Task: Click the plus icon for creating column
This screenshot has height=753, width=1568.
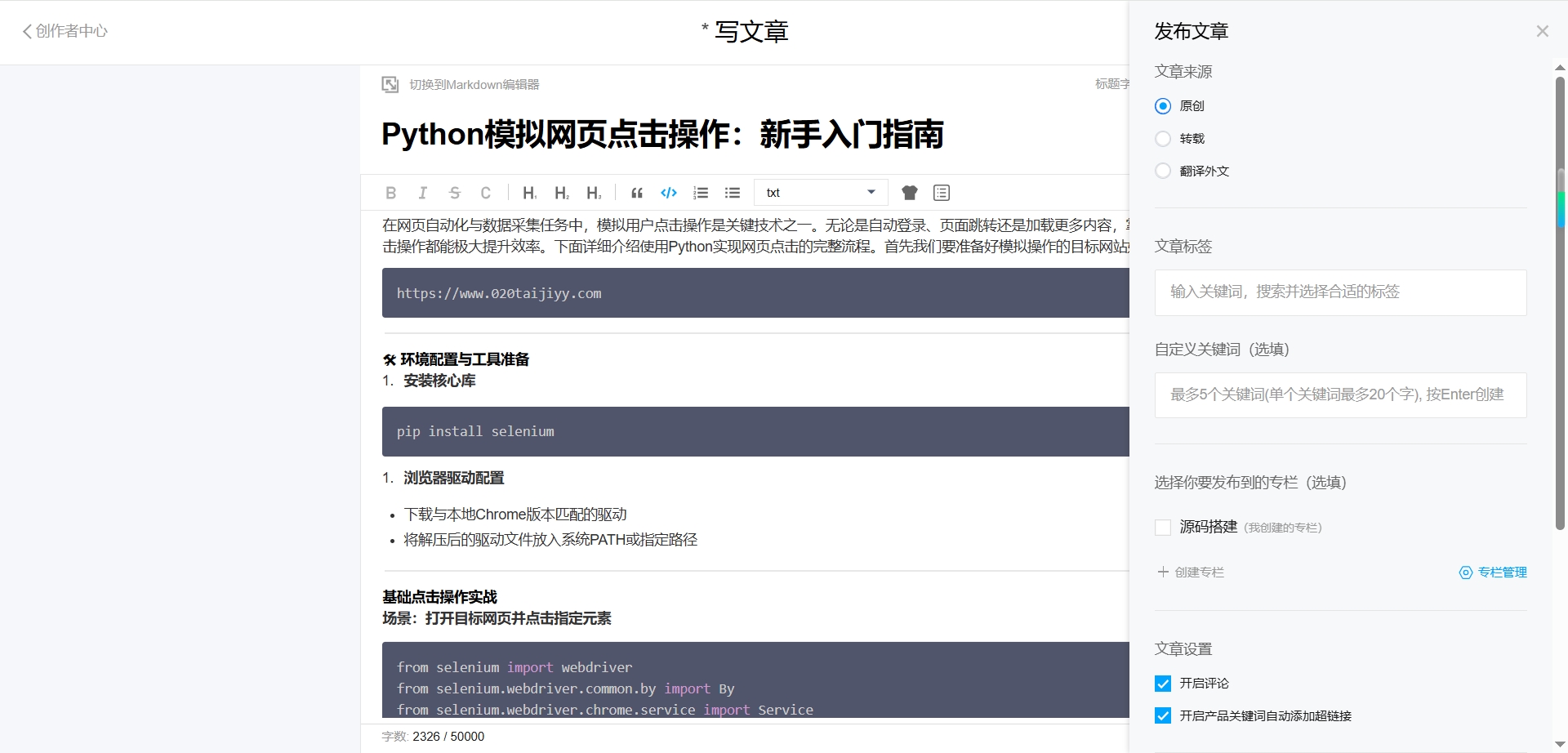Action: coord(1163,572)
